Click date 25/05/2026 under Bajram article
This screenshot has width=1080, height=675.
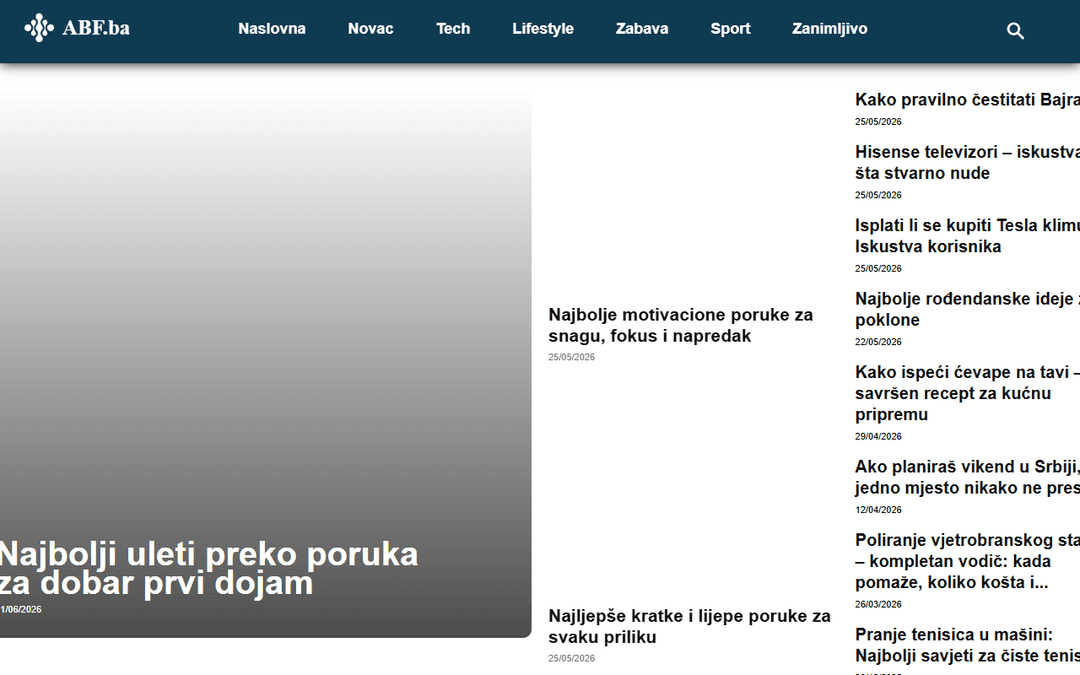tap(878, 121)
